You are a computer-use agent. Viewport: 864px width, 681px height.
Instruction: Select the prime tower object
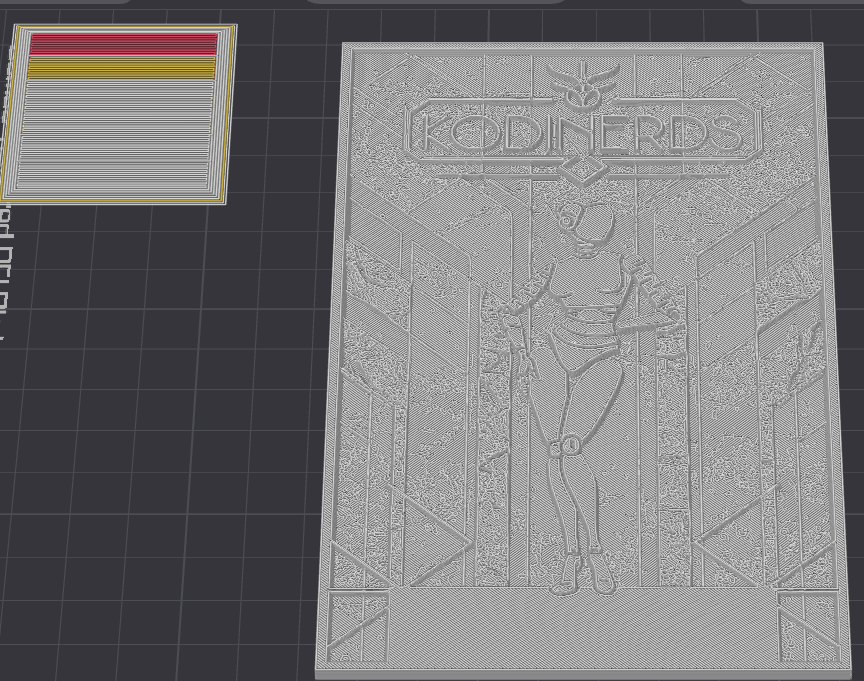(118, 114)
